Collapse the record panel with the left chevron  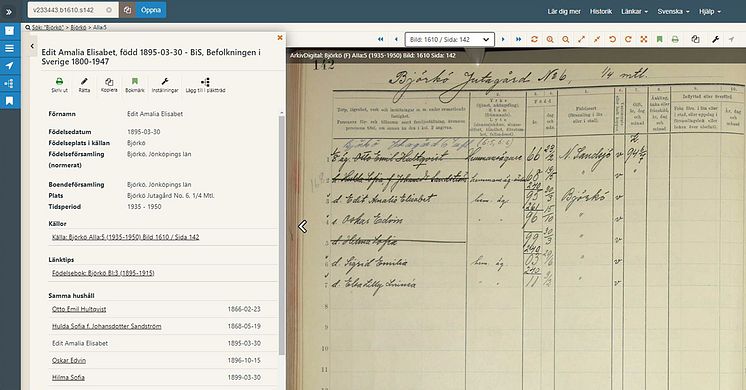[x=32, y=46]
